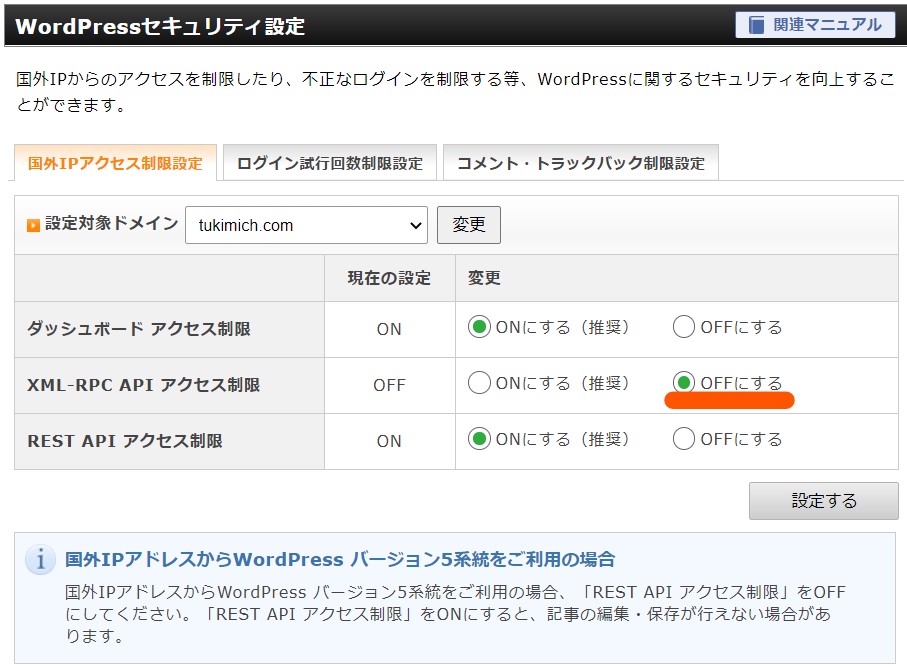Click the book icon in 関連マニュアル button
The image size is (907, 667).
[756, 25]
